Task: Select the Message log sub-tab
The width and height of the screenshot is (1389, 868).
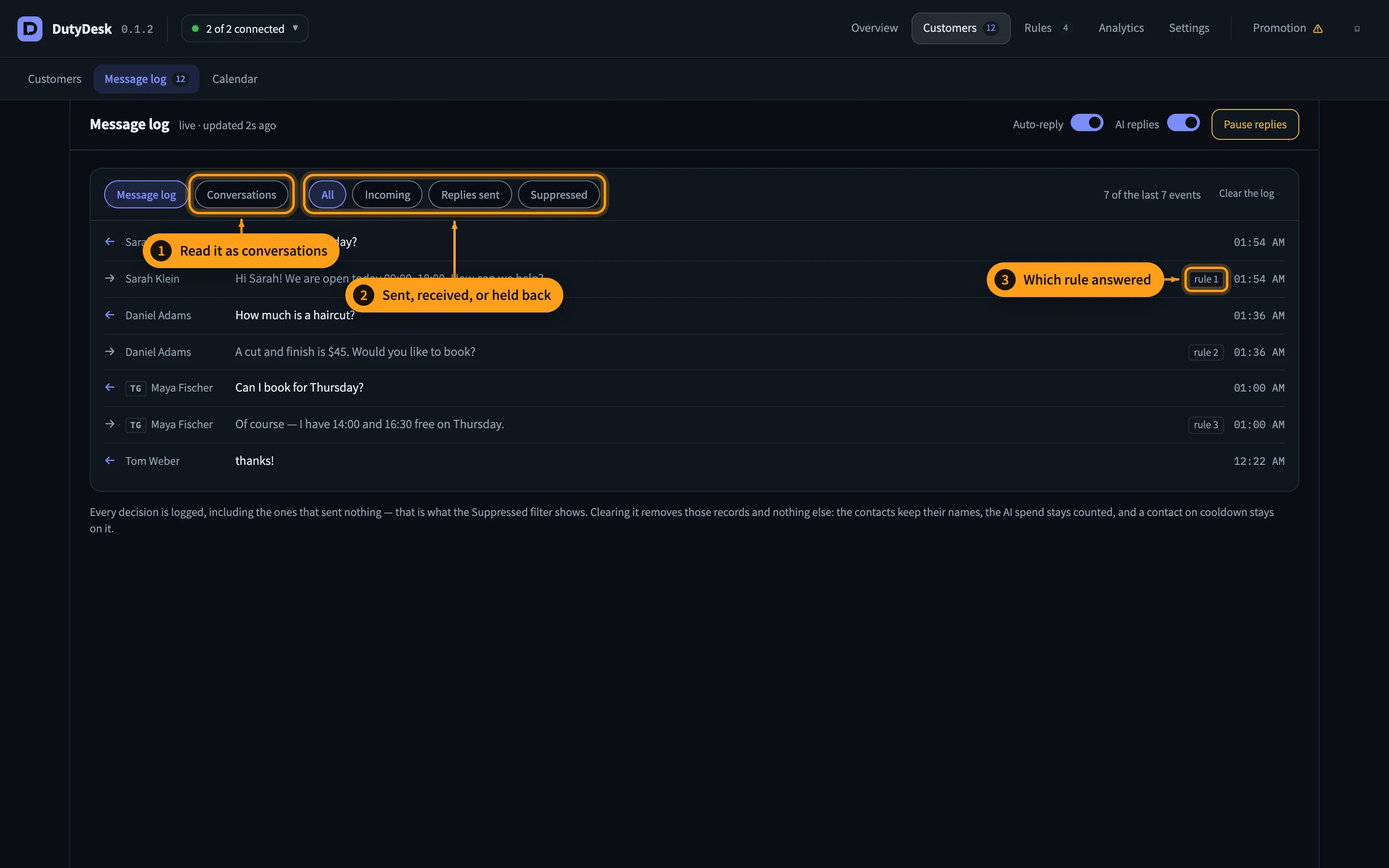Action: pos(146,79)
